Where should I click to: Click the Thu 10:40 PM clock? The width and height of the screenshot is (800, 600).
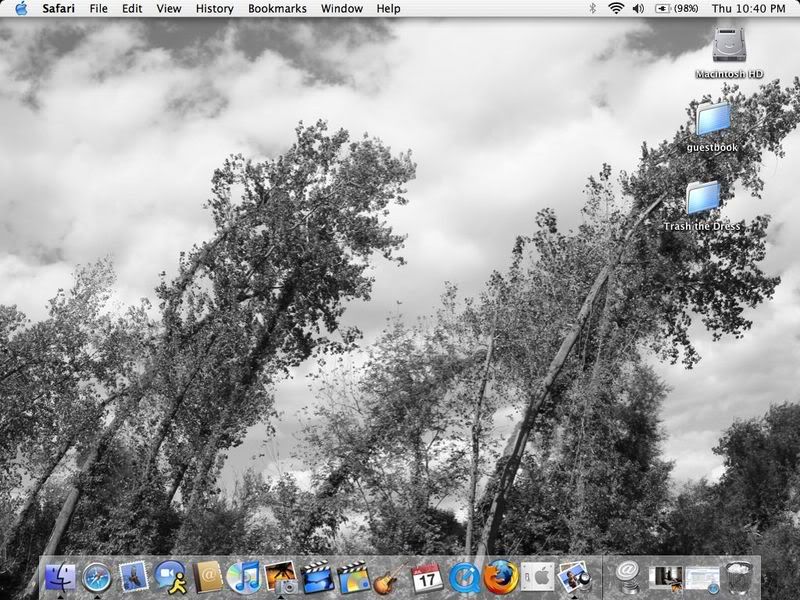[748, 9]
